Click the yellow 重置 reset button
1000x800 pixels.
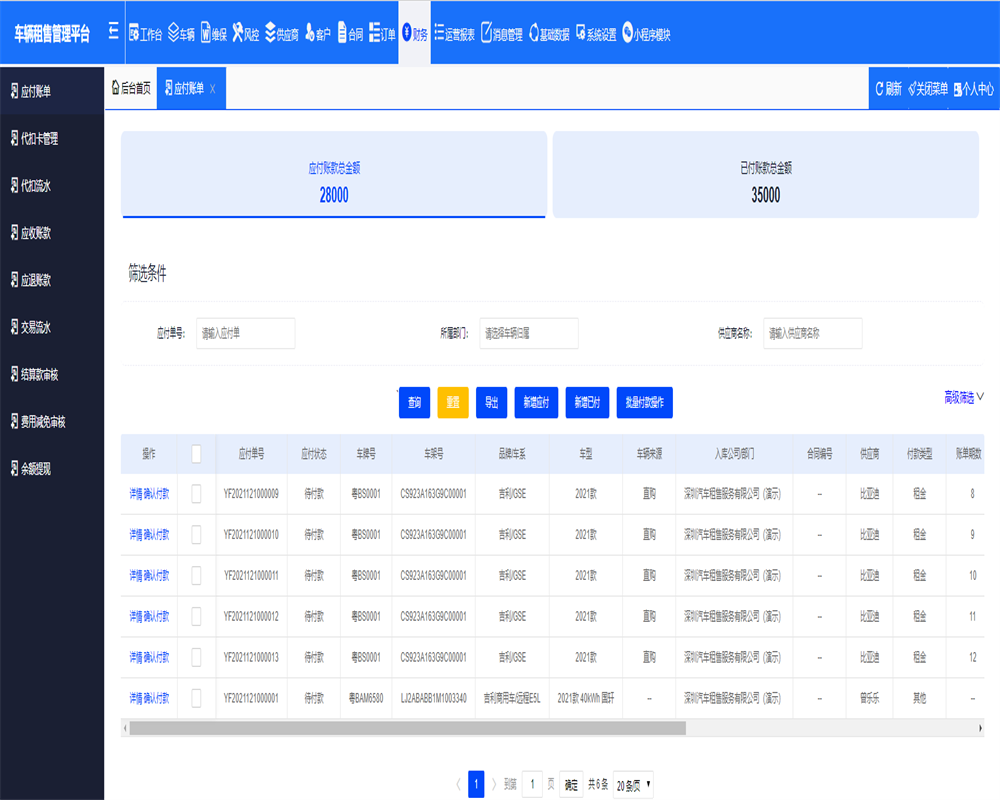[452, 402]
